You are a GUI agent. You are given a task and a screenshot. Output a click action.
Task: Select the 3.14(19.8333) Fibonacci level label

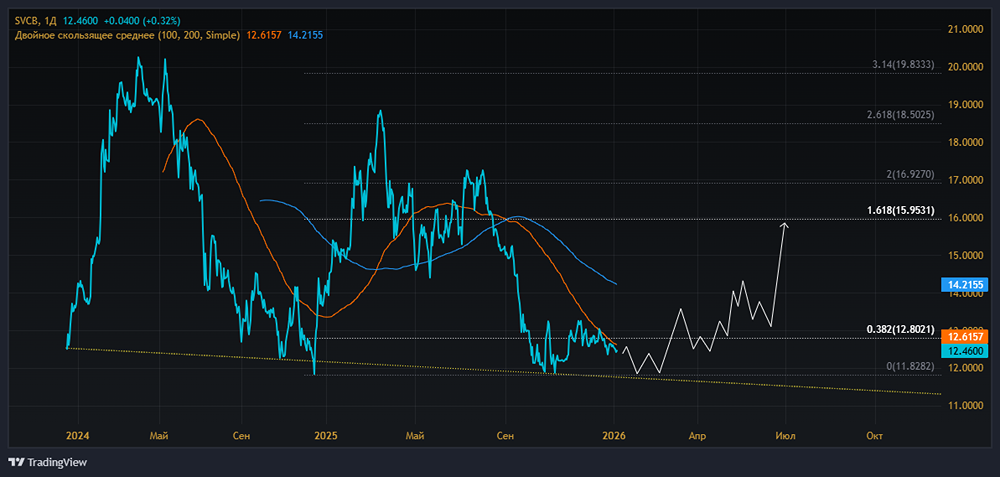tap(902, 64)
